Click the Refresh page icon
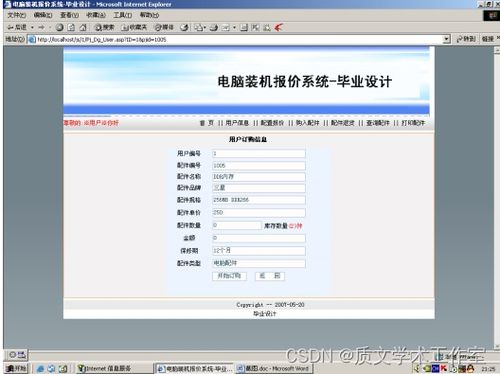Viewport: 500px width, 374px height. click(x=71, y=28)
